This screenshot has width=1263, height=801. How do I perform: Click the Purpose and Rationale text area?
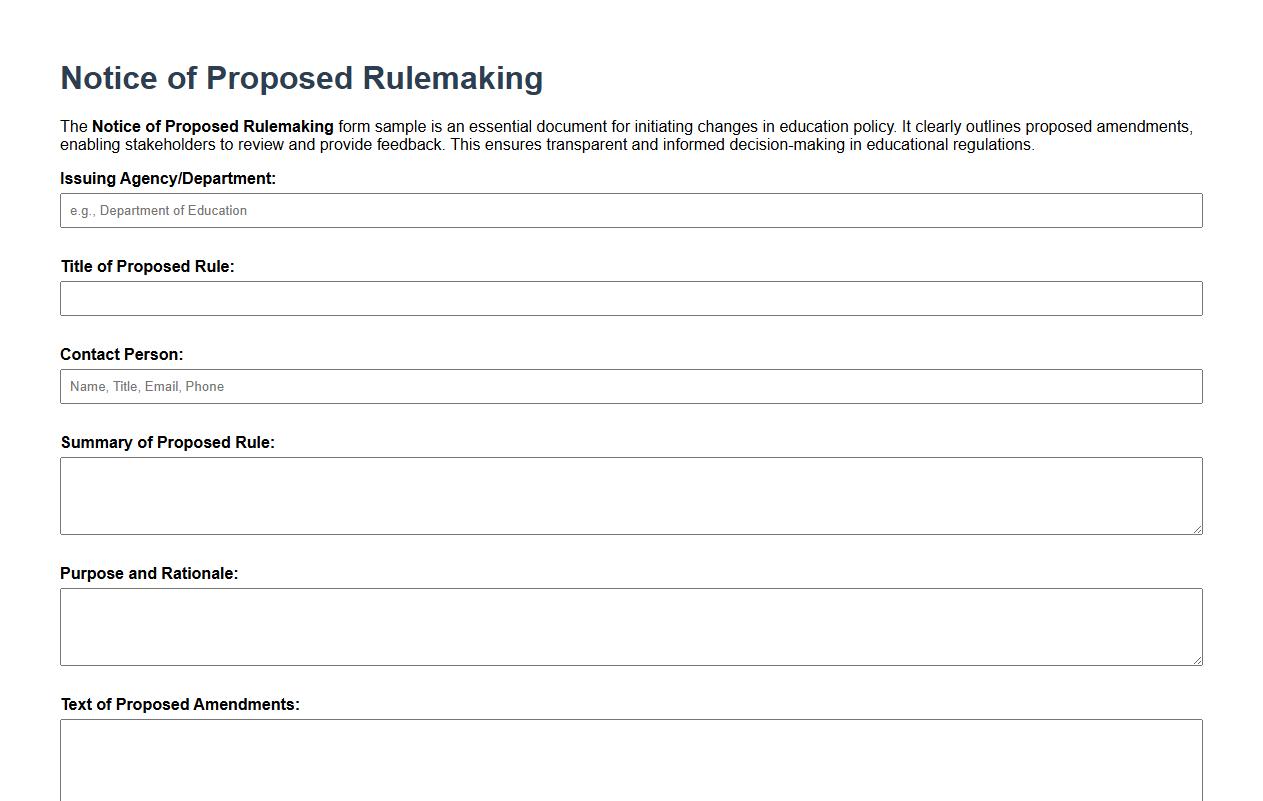pyautogui.click(x=631, y=626)
